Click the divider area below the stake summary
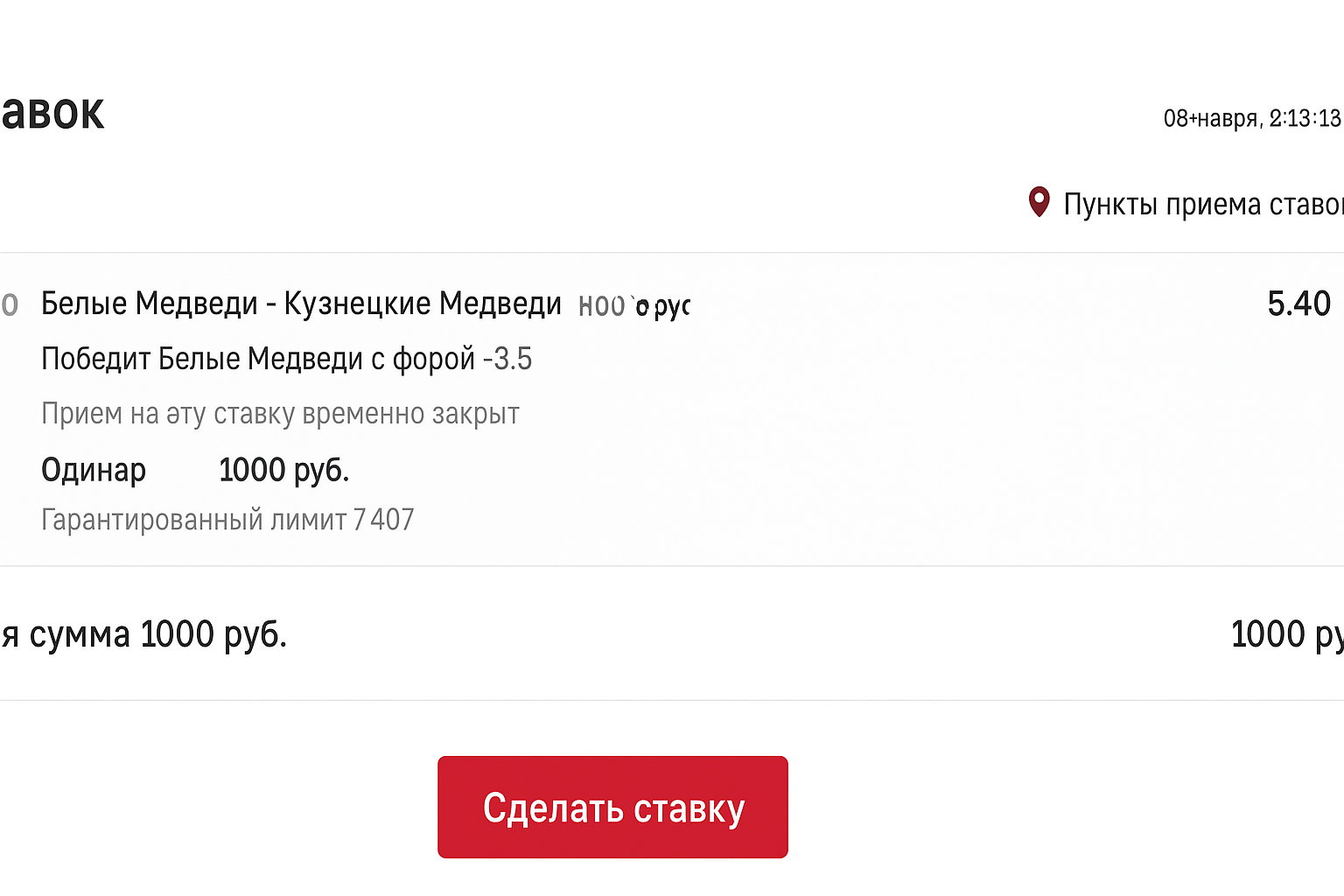Screen dimensions: 1344x896 (672, 698)
